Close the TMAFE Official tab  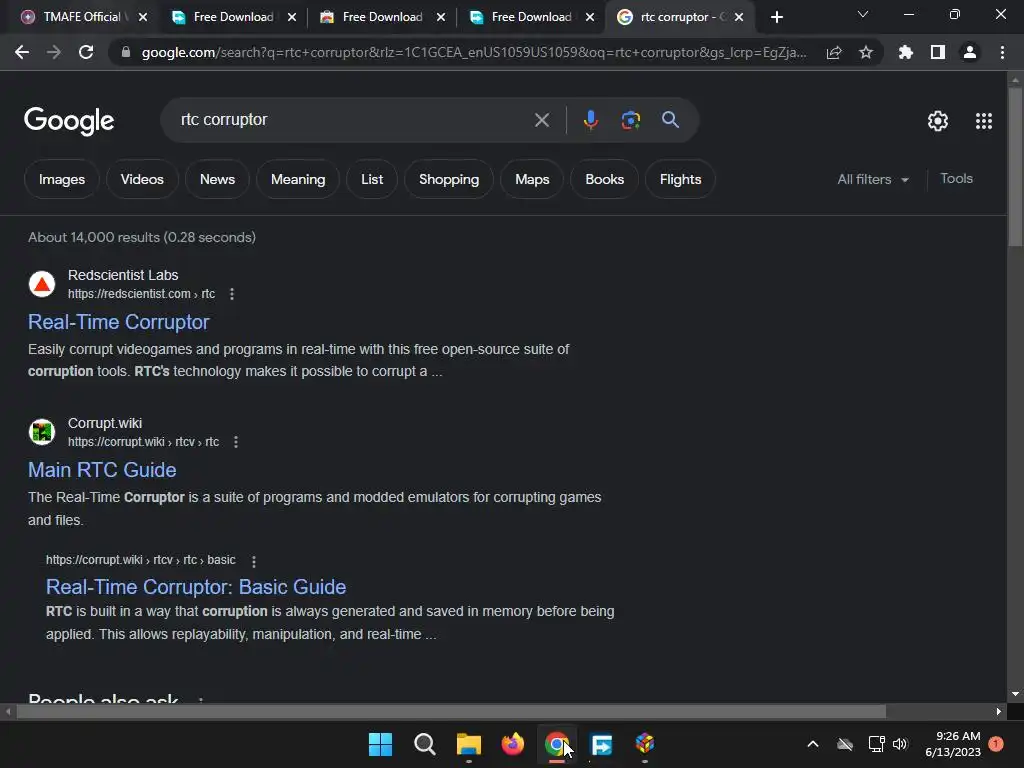click(143, 17)
